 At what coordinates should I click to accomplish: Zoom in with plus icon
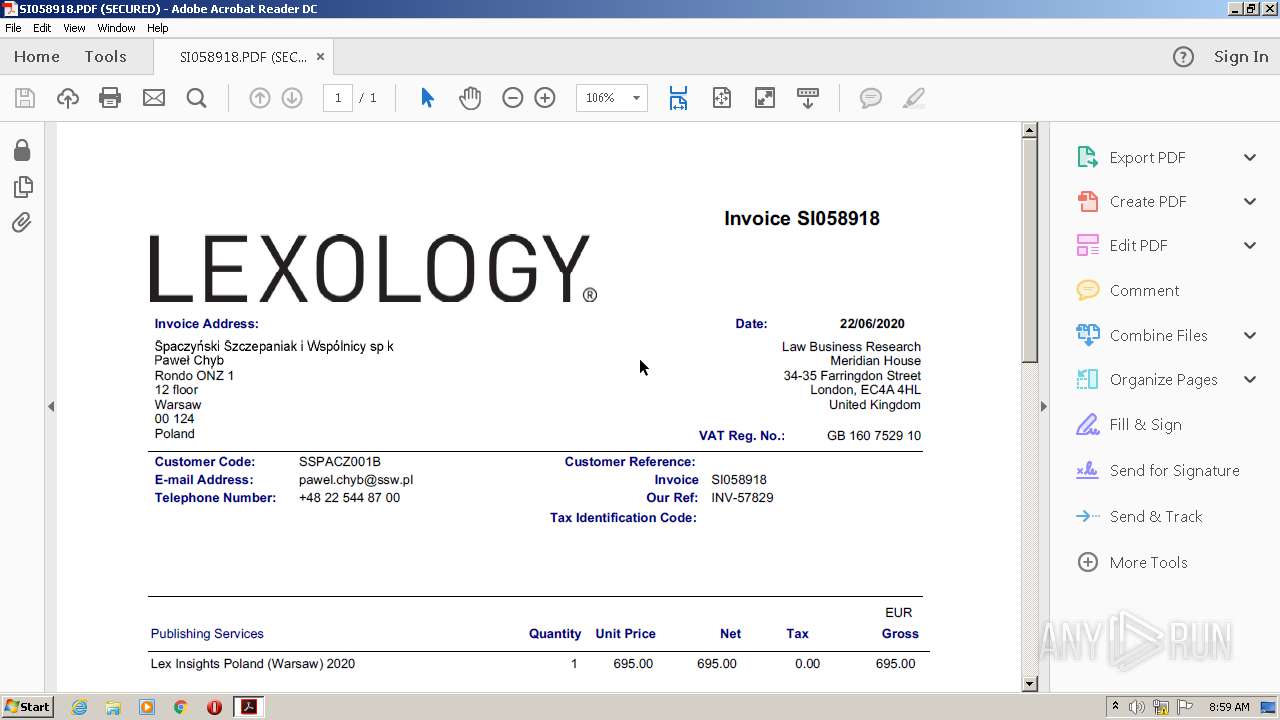click(x=545, y=97)
